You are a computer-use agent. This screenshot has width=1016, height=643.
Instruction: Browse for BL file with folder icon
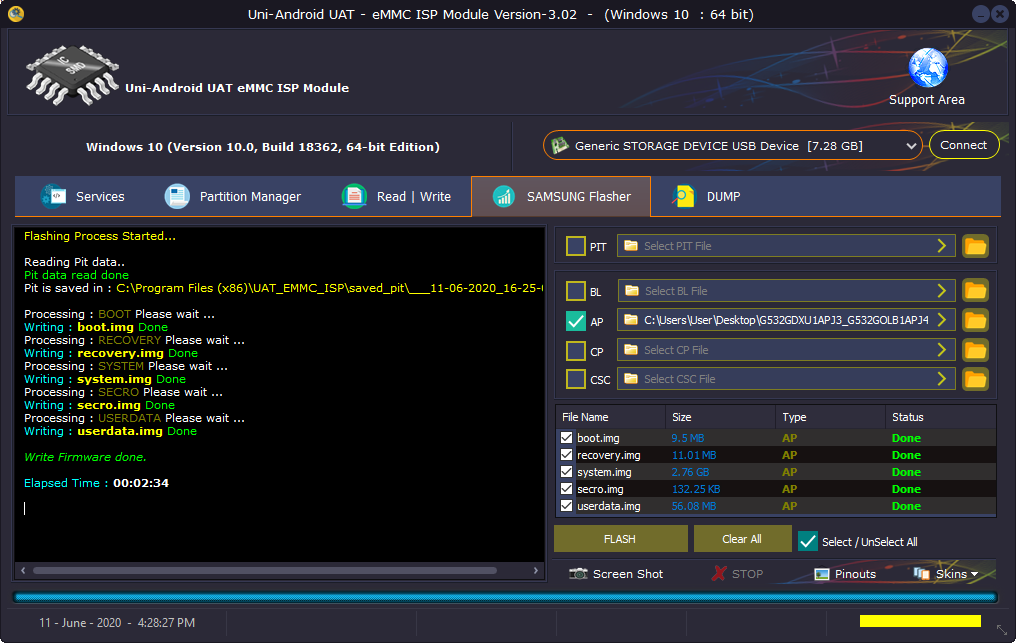coord(975,291)
